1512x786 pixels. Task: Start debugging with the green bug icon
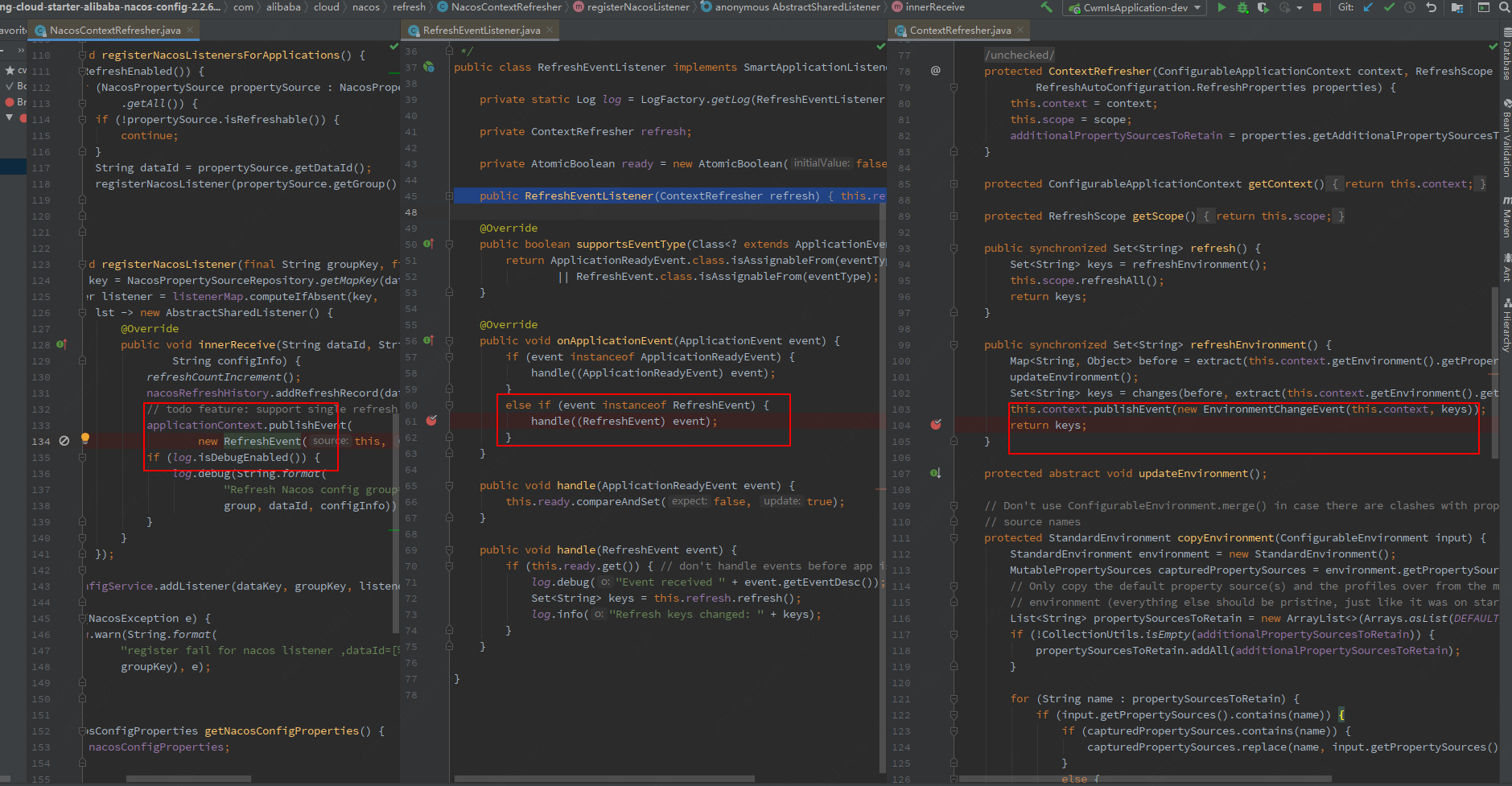click(1242, 7)
